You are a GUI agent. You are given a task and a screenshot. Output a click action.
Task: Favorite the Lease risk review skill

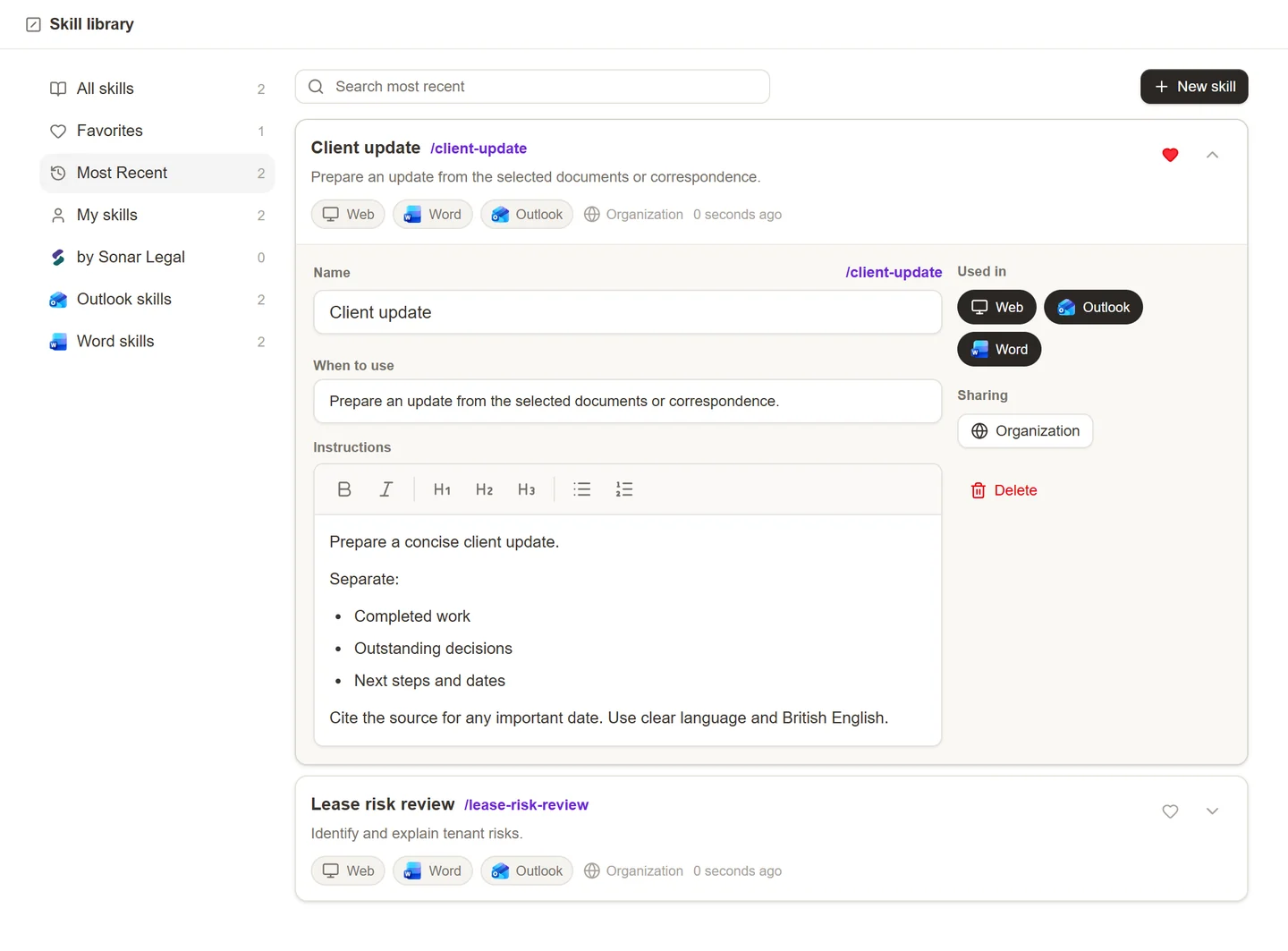pyautogui.click(x=1170, y=811)
